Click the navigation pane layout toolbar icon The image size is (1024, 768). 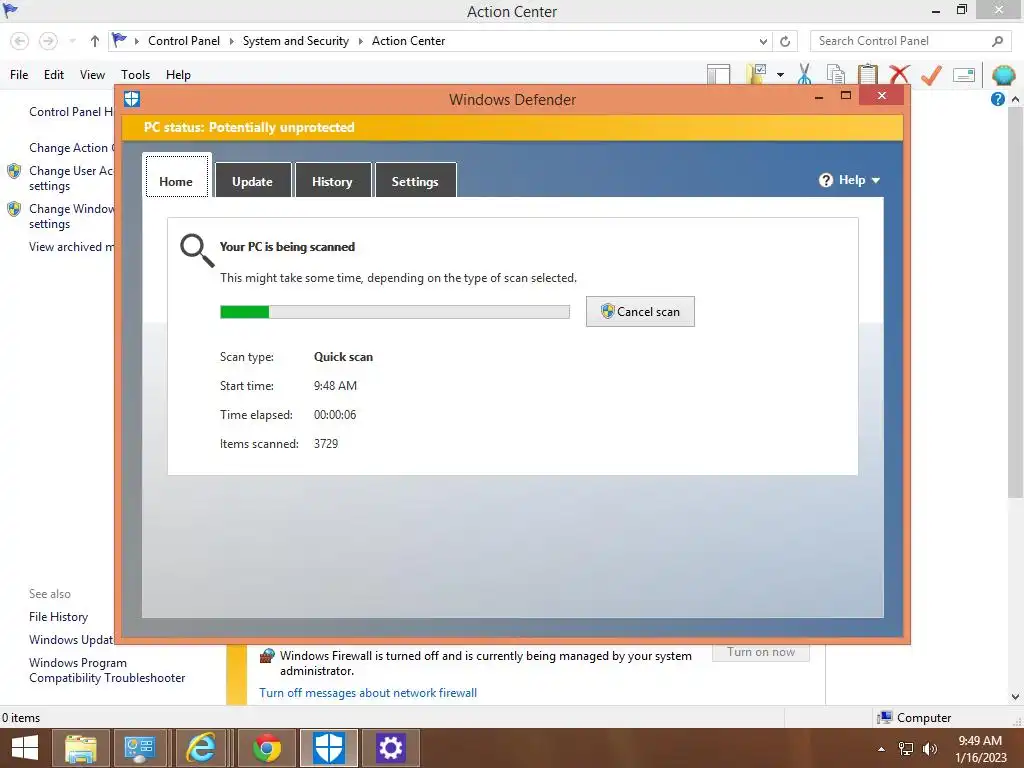[x=718, y=74]
